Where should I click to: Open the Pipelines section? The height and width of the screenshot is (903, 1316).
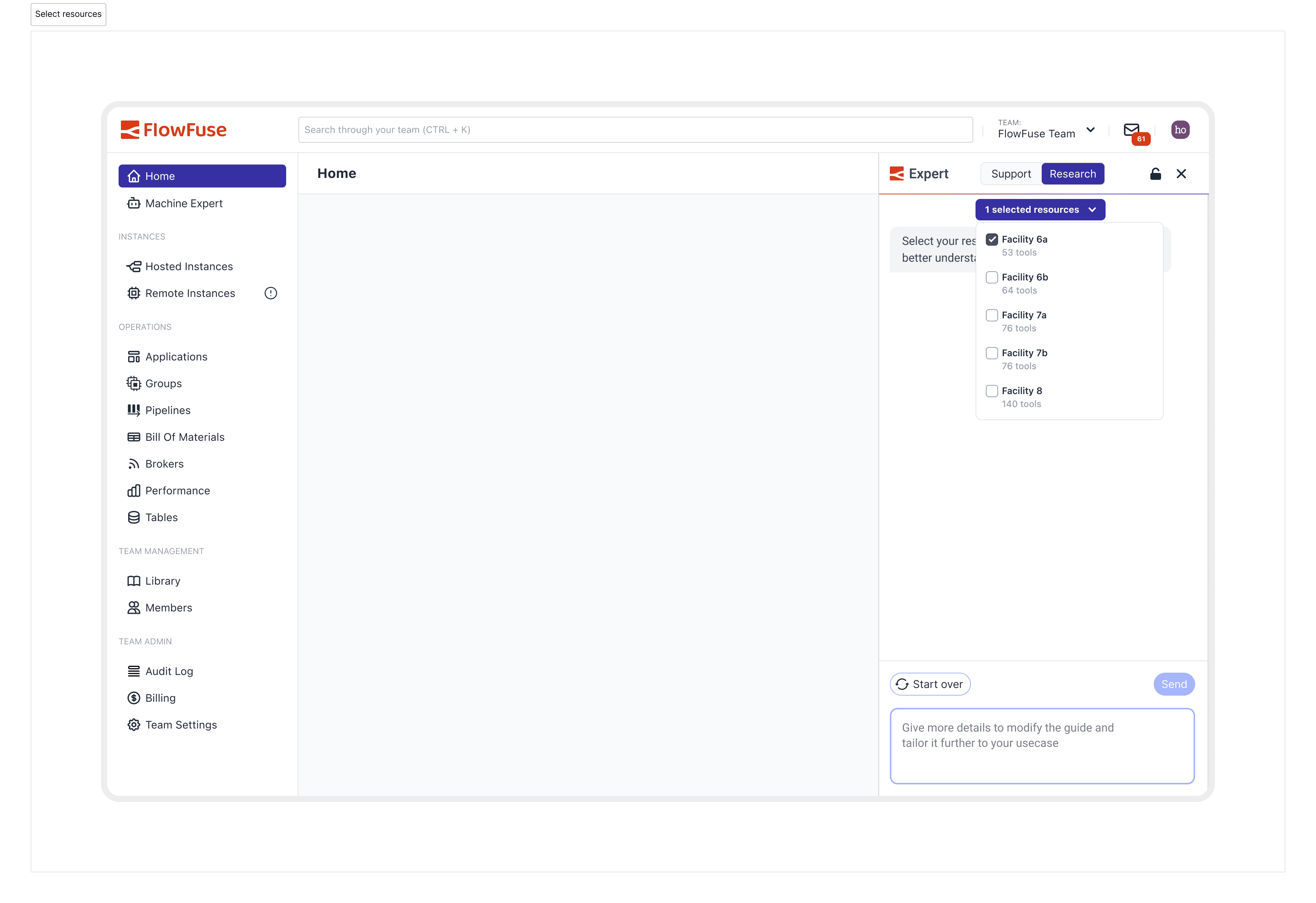[x=168, y=409]
